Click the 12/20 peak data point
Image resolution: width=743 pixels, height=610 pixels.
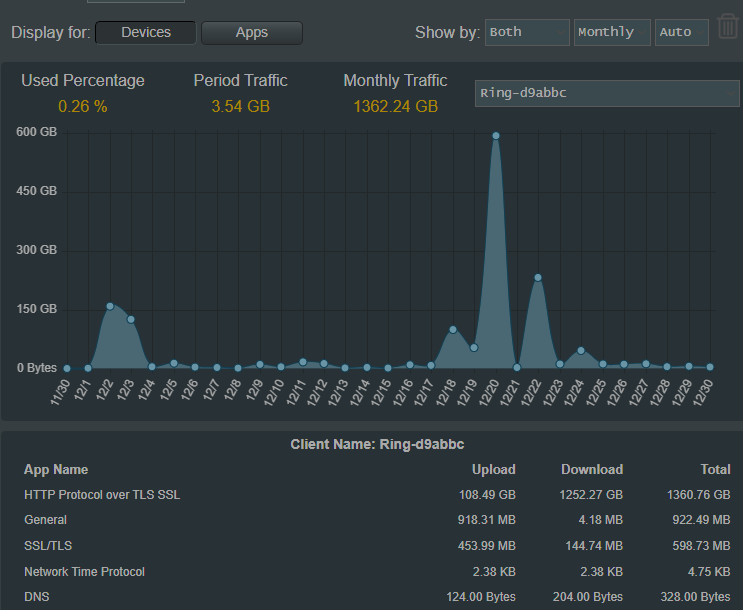tap(496, 136)
